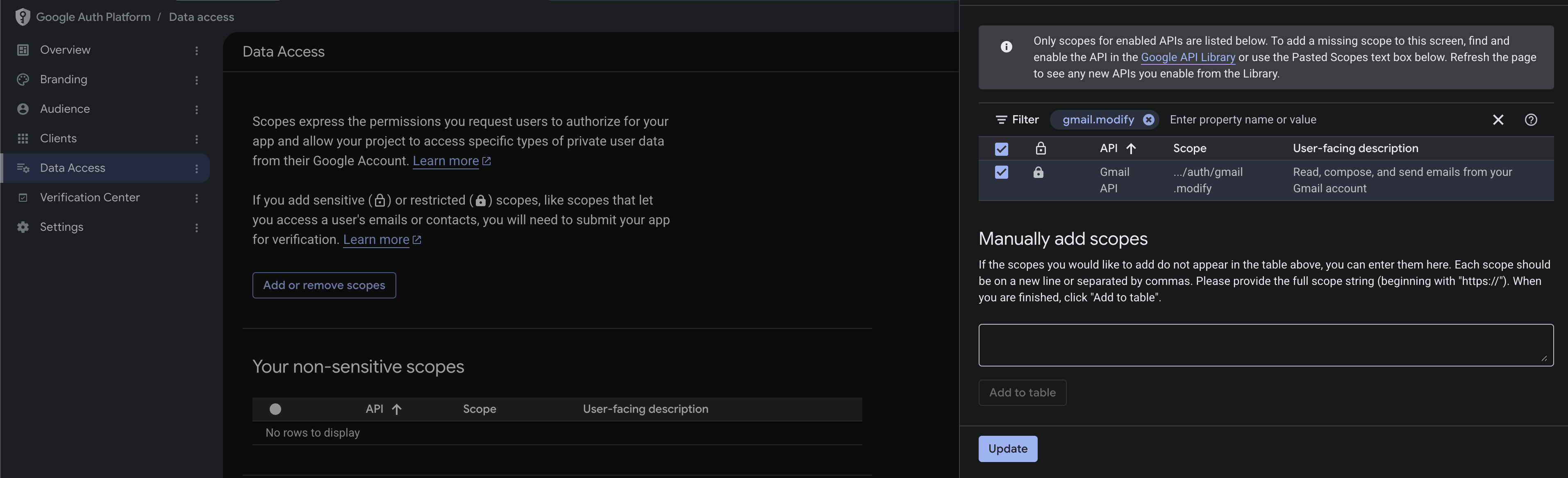The image size is (1568, 478).
Task: Remove the gmail.modify filter chip
Action: [1148, 120]
